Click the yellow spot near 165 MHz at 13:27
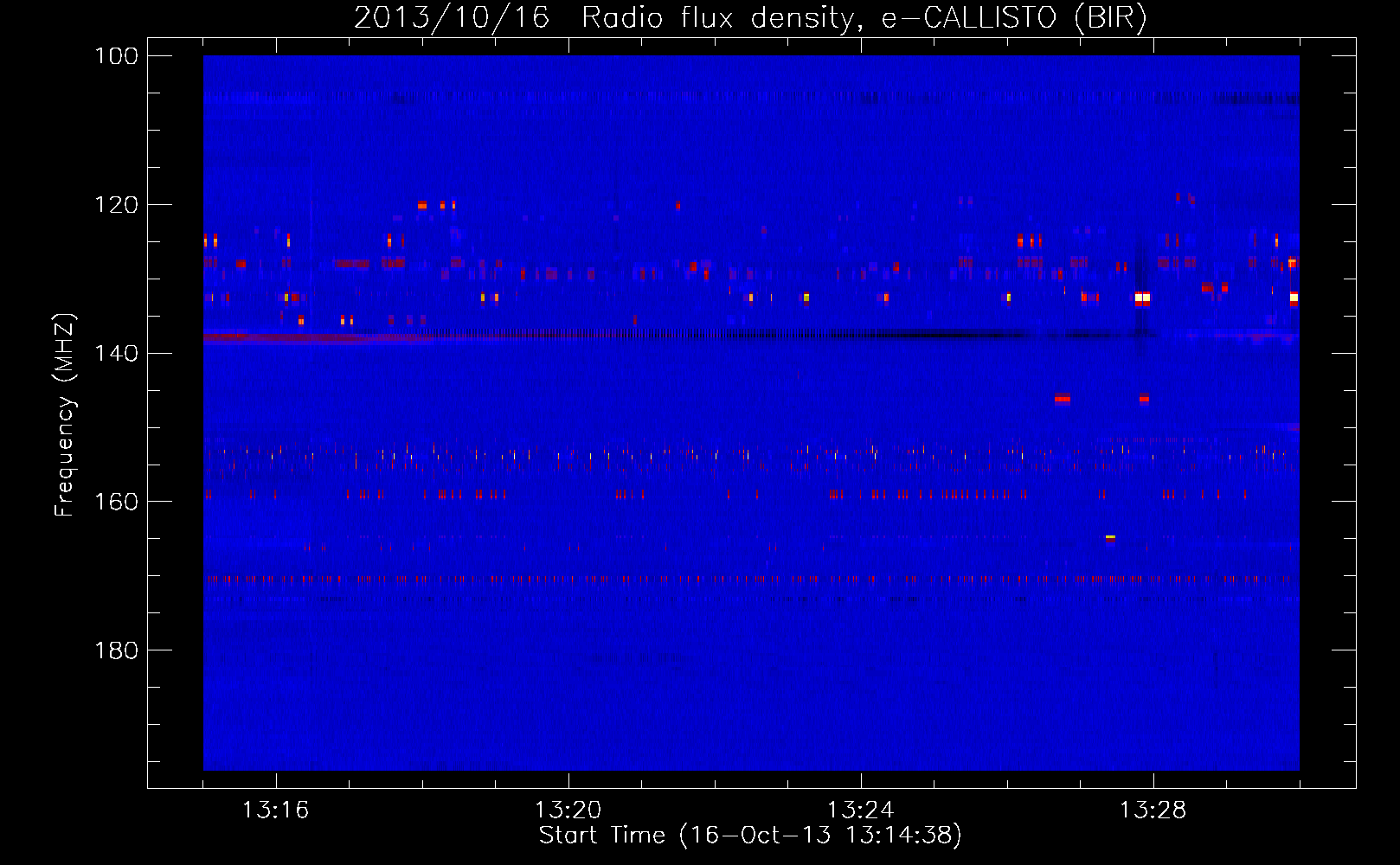 coord(1110,538)
